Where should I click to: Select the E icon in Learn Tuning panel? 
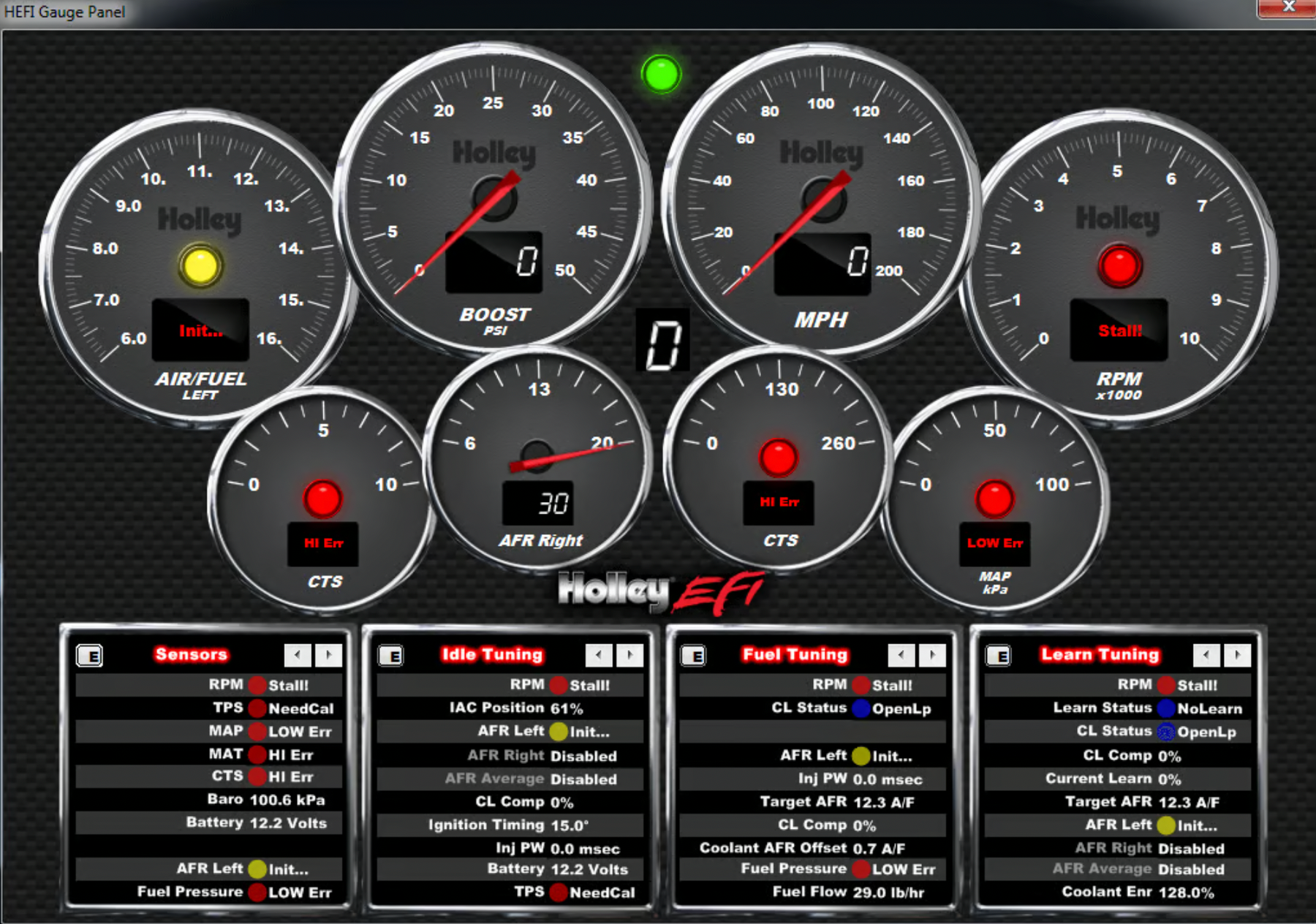(x=999, y=656)
